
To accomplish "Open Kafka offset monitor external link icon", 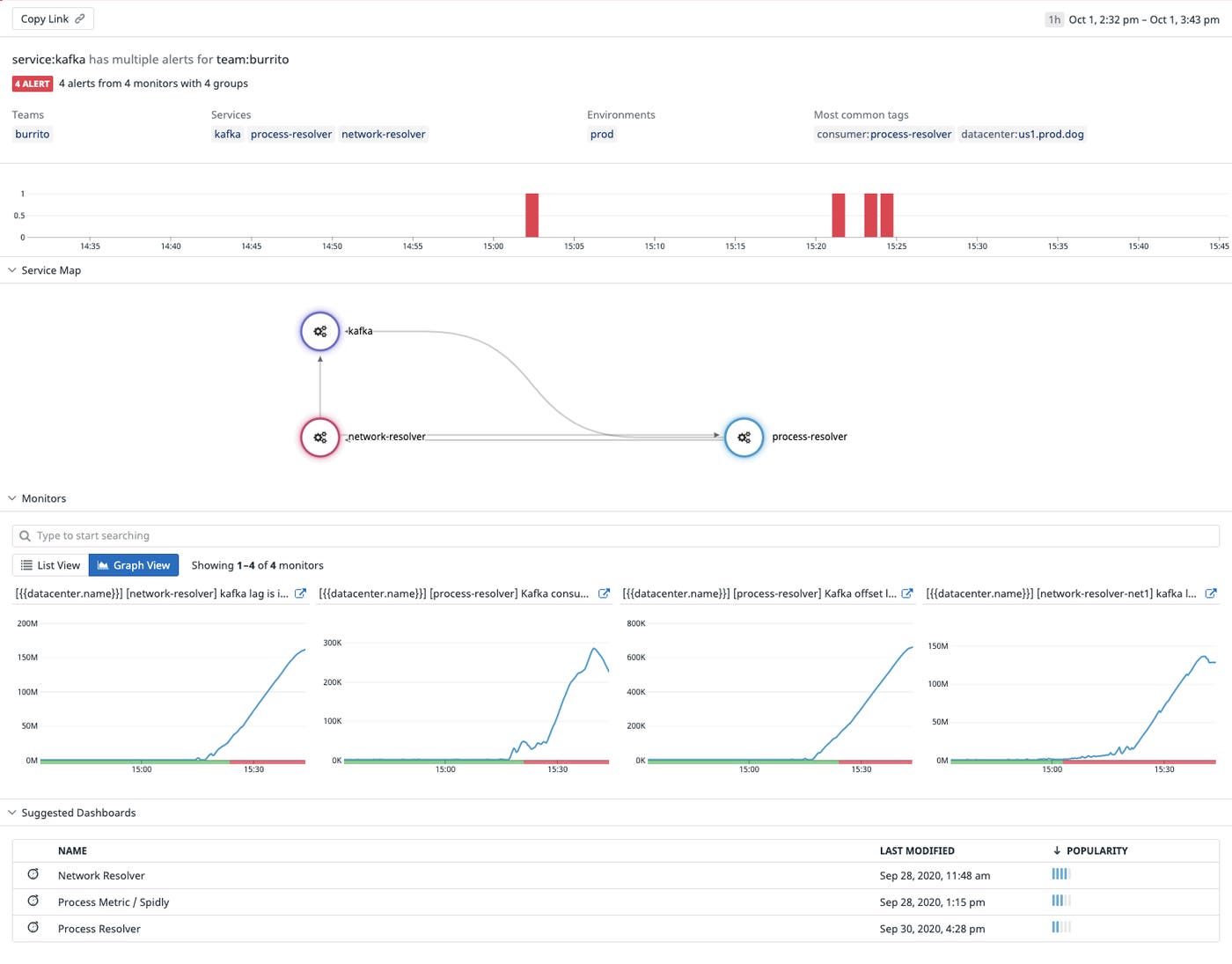I will click(x=907, y=593).
